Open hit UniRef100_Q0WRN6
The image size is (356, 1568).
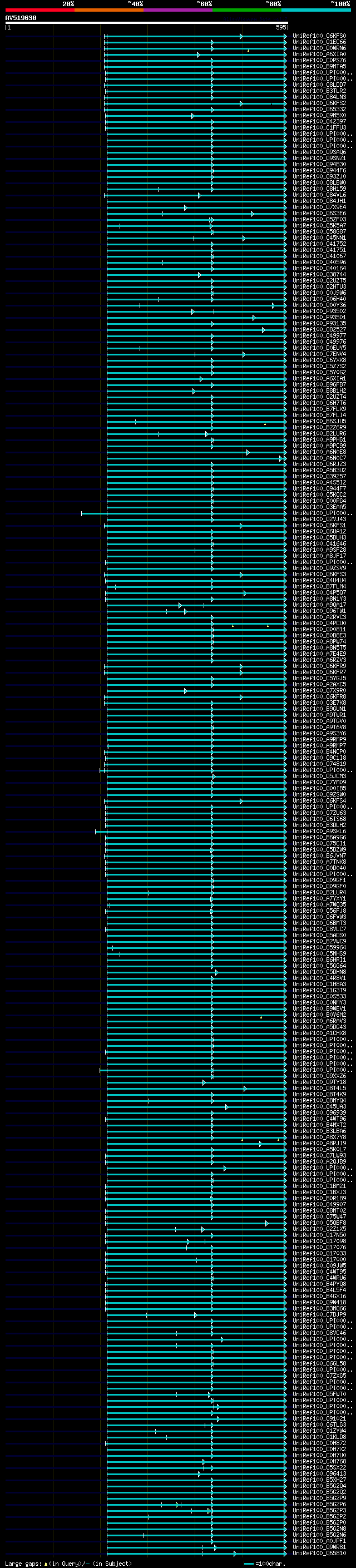tap(319, 48)
